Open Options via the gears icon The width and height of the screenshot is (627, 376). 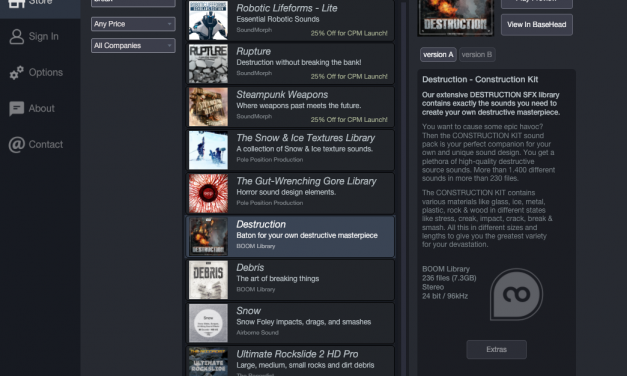click(x=17, y=72)
